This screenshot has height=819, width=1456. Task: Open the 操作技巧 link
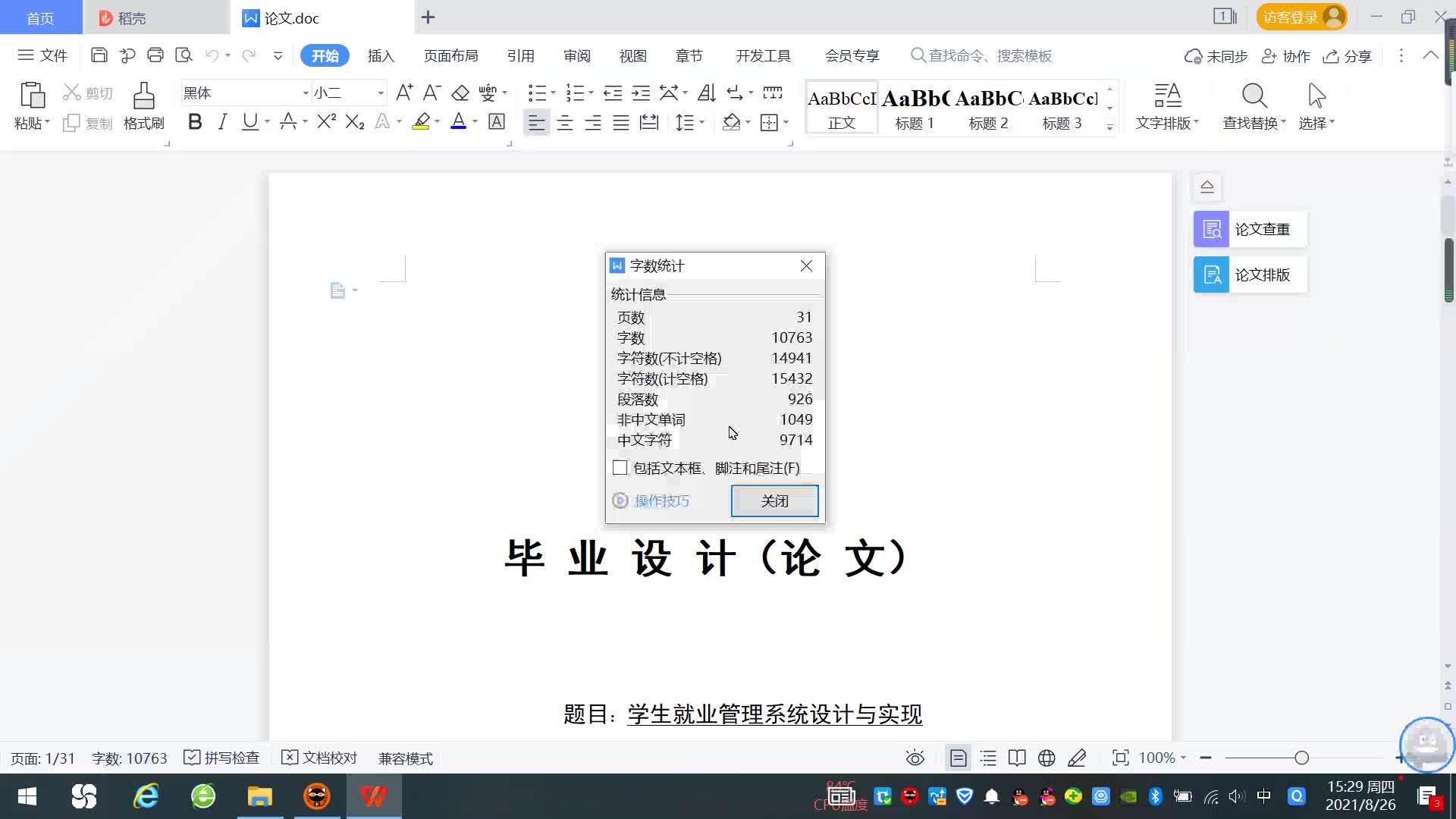661,500
